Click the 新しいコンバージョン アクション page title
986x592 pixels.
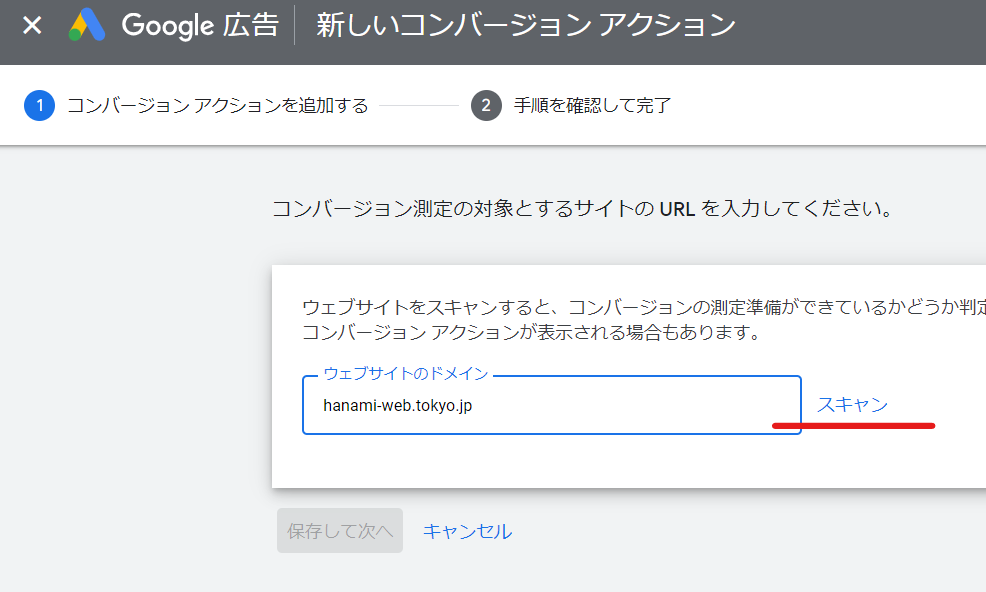pyautogui.click(x=526, y=25)
